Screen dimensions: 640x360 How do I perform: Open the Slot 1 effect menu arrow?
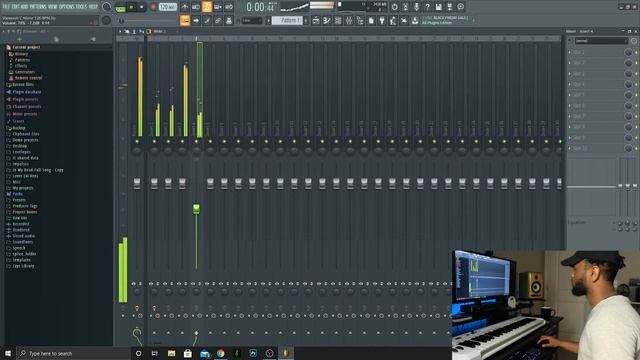(570, 52)
